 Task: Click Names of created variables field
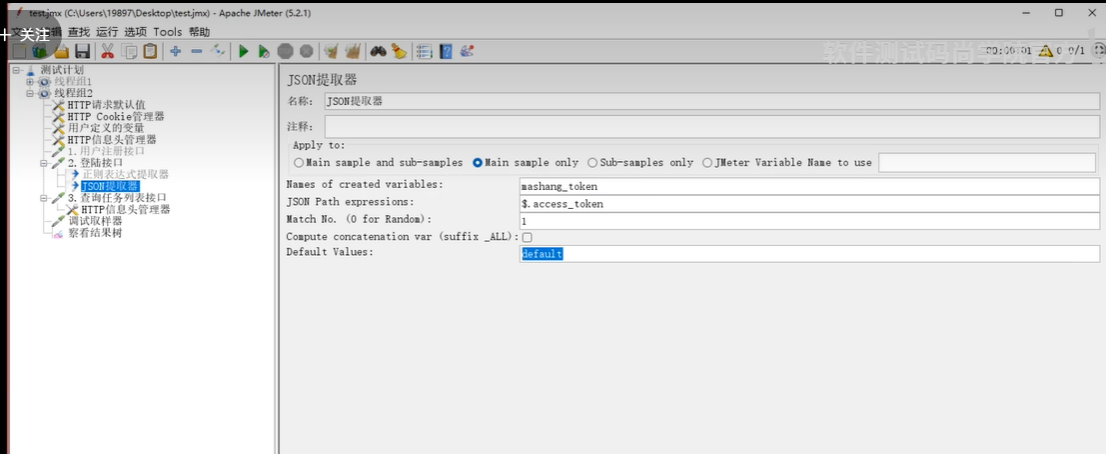808,186
